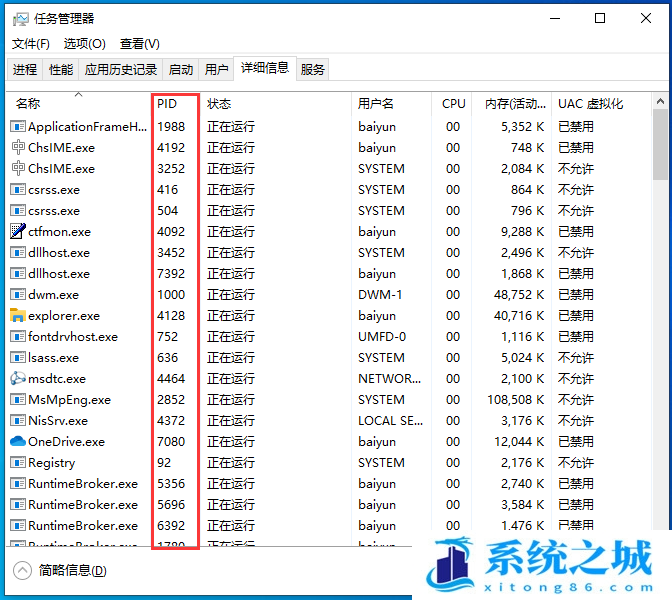
Task: Click the first ChsIME.exe icon
Action: tap(18, 148)
